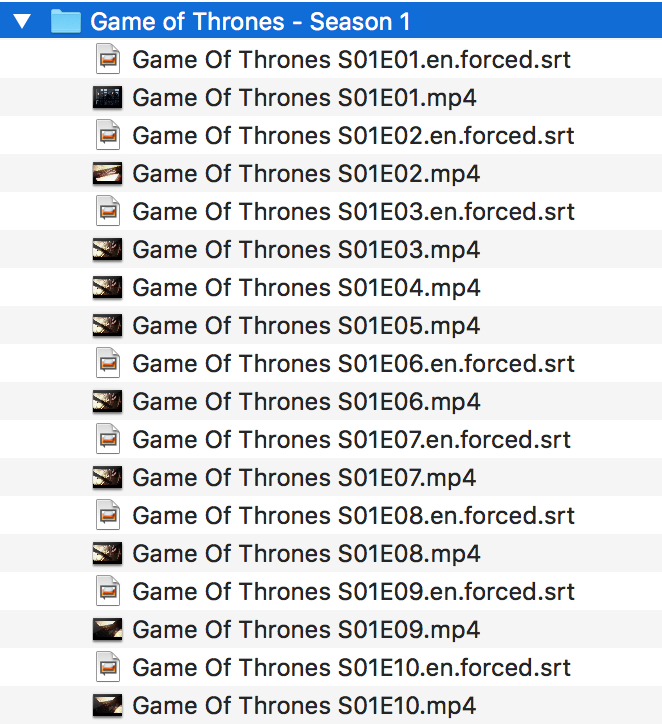Select Game Of Thrones S01E02.mp4 file
Image resolution: width=662 pixels, height=724 pixels.
306,173
